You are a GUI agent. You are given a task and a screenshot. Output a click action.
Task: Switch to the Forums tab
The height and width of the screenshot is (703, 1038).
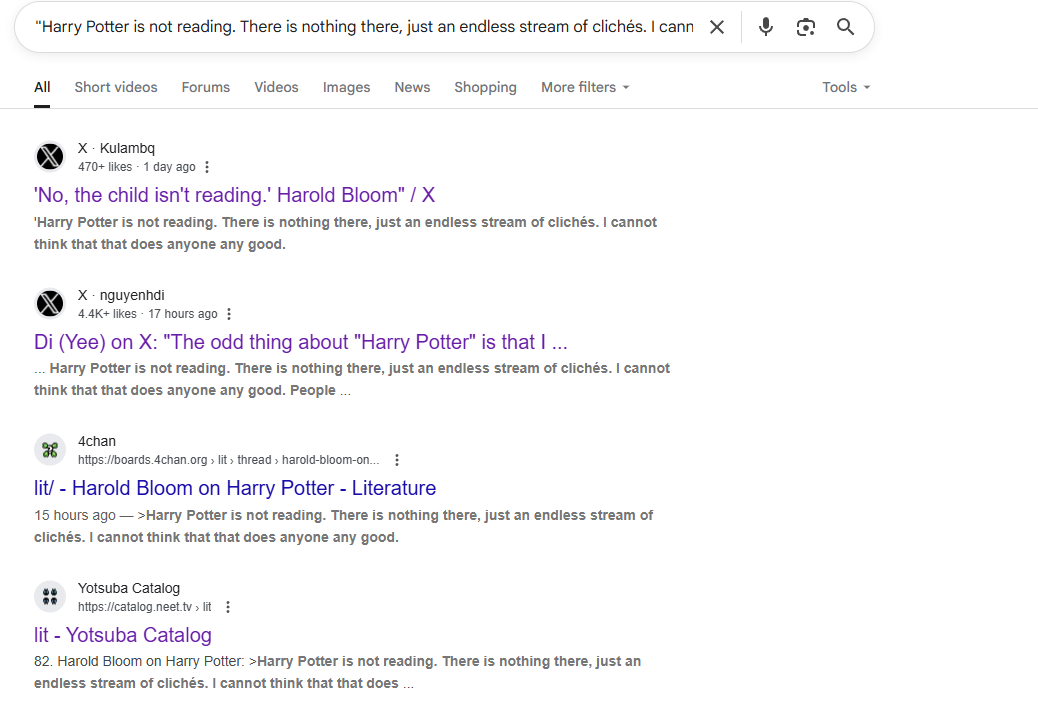point(206,87)
